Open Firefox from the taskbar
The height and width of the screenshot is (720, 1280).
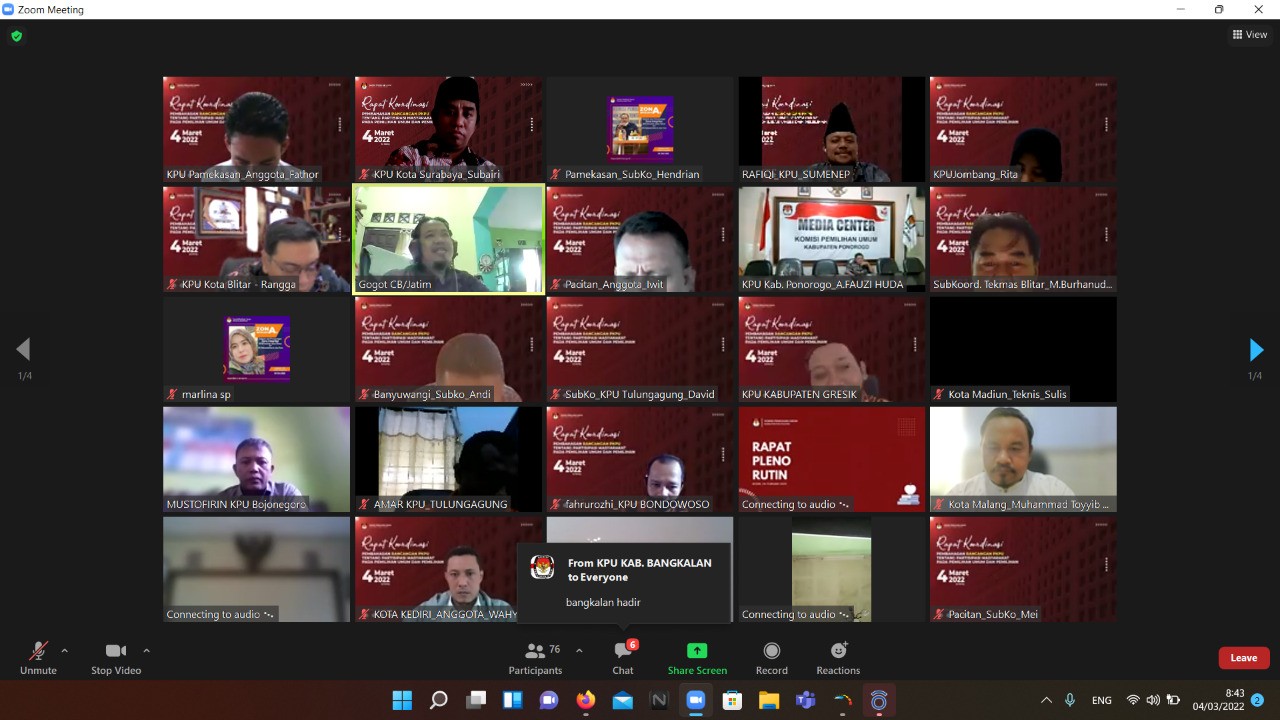pos(585,700)
